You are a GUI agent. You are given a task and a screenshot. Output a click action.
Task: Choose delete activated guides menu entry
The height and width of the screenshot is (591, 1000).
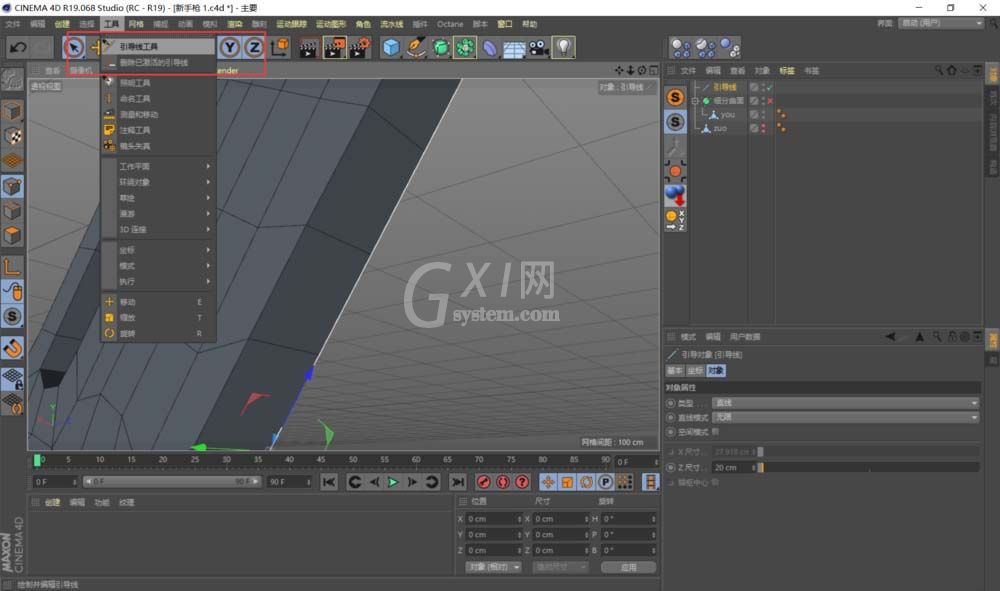tap(158, 62)
